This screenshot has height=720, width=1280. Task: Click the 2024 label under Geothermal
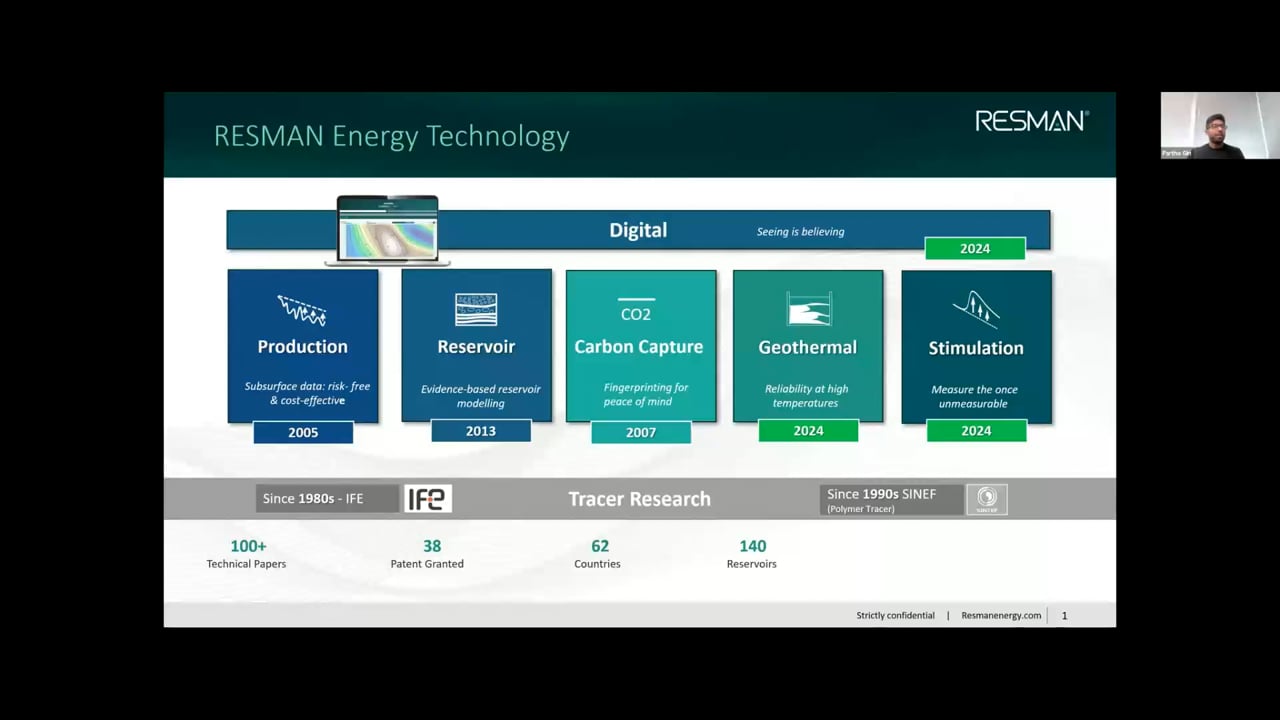tap(808, 431)
